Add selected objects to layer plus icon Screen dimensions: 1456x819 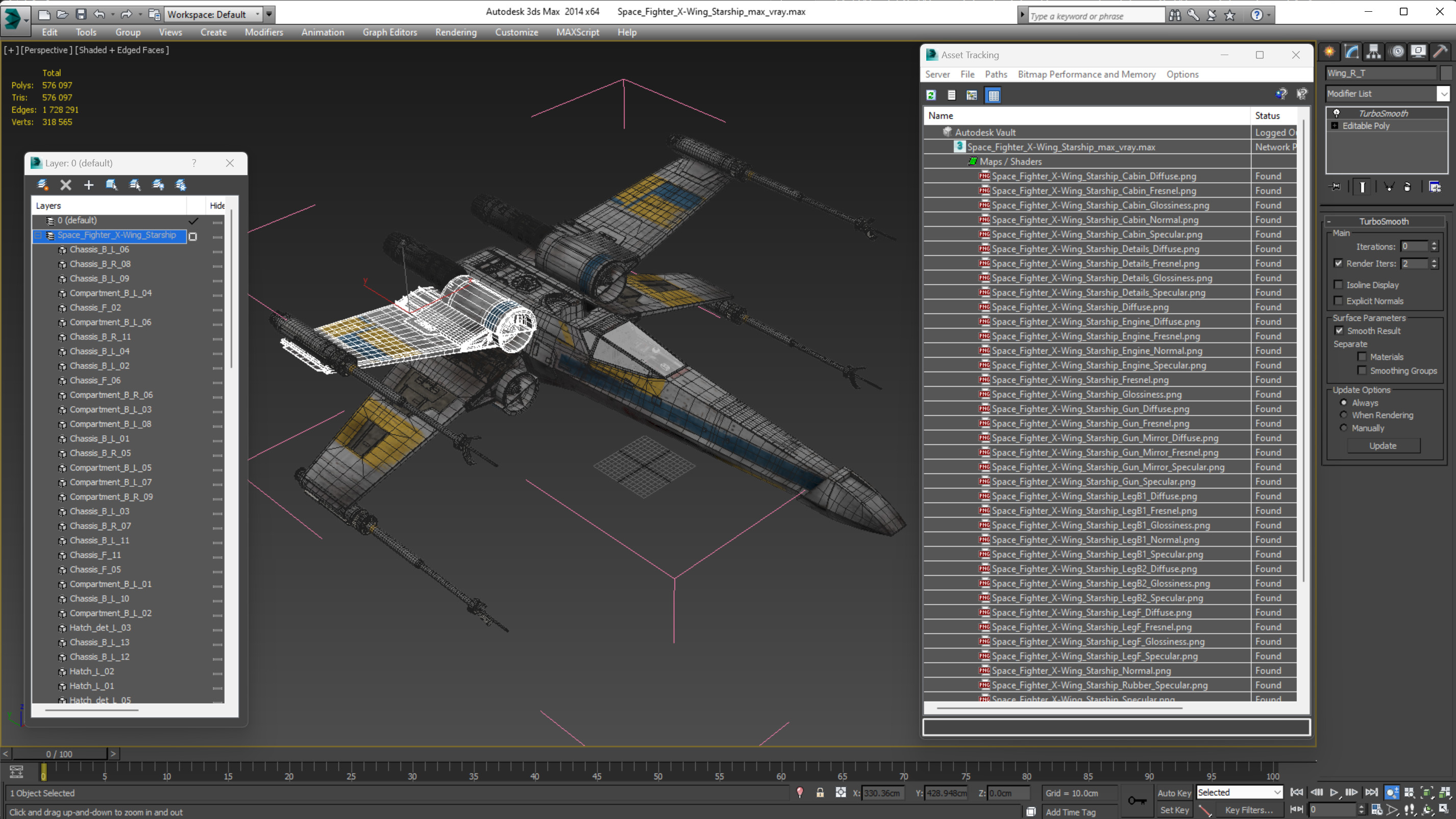pyautogui.click(x=89, y=185)
